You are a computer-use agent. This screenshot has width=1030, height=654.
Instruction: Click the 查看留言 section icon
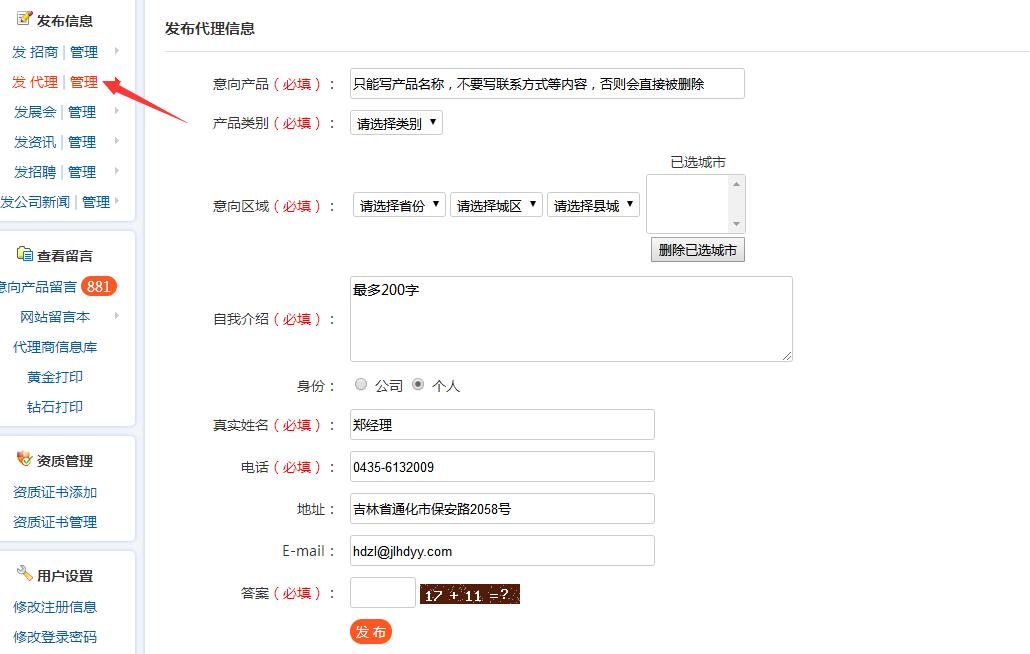[24, 254]
